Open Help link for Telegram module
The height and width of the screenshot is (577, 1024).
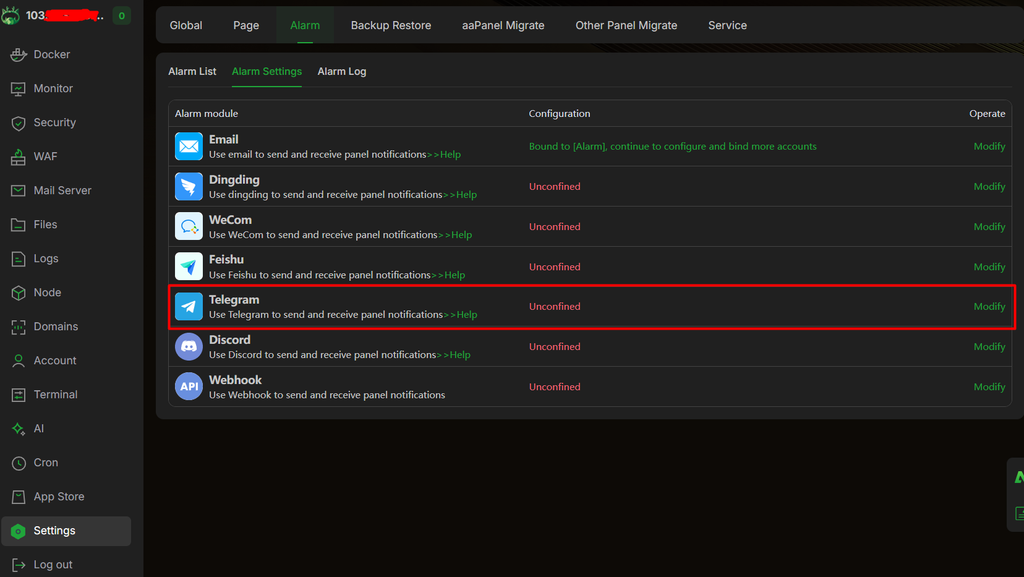click(460, 315)
